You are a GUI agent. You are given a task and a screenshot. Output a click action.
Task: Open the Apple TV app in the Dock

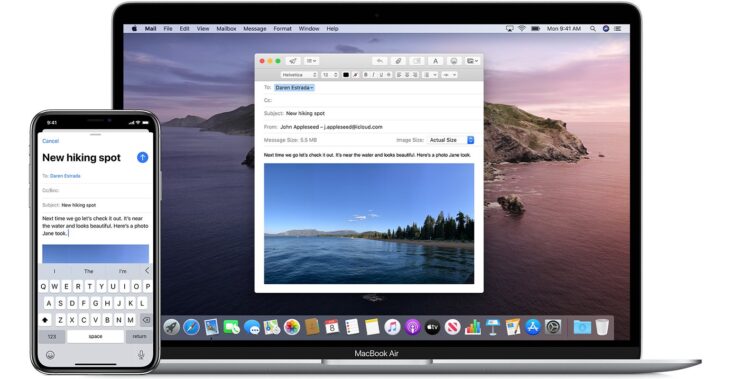click(432, 327)
